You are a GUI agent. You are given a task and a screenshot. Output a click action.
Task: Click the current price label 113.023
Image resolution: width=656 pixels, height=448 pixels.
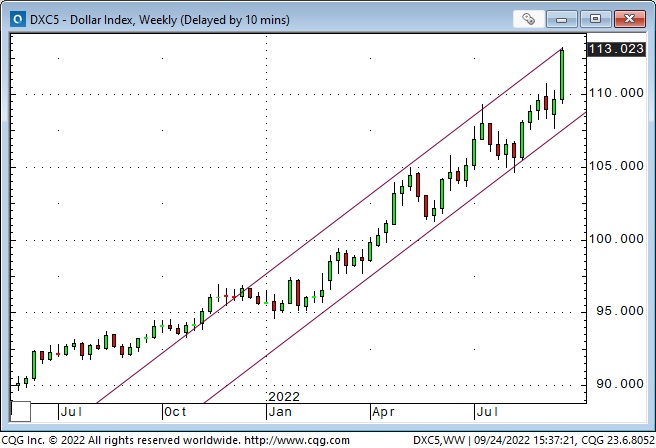(x=616, y=49)
